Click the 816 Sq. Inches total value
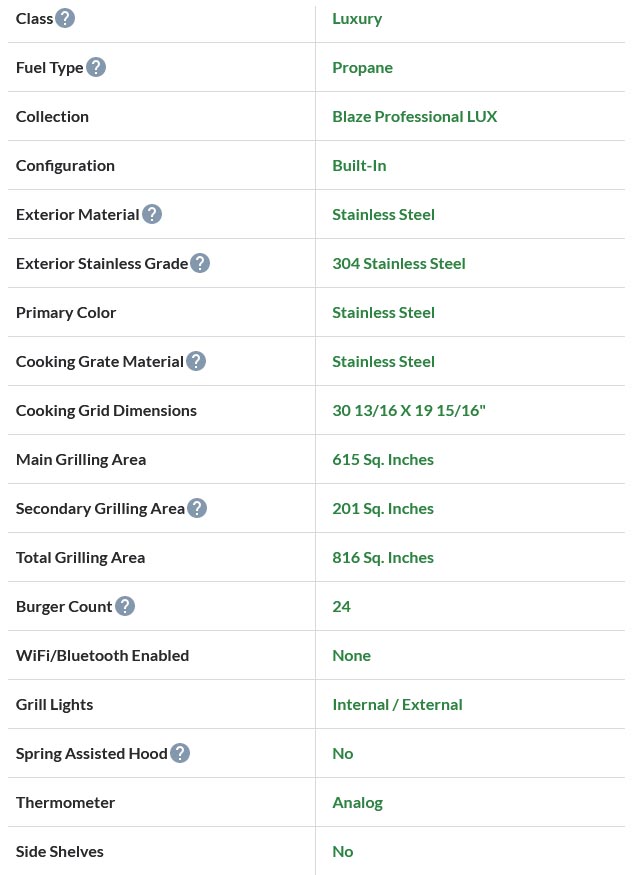 [x=383, y=557]
